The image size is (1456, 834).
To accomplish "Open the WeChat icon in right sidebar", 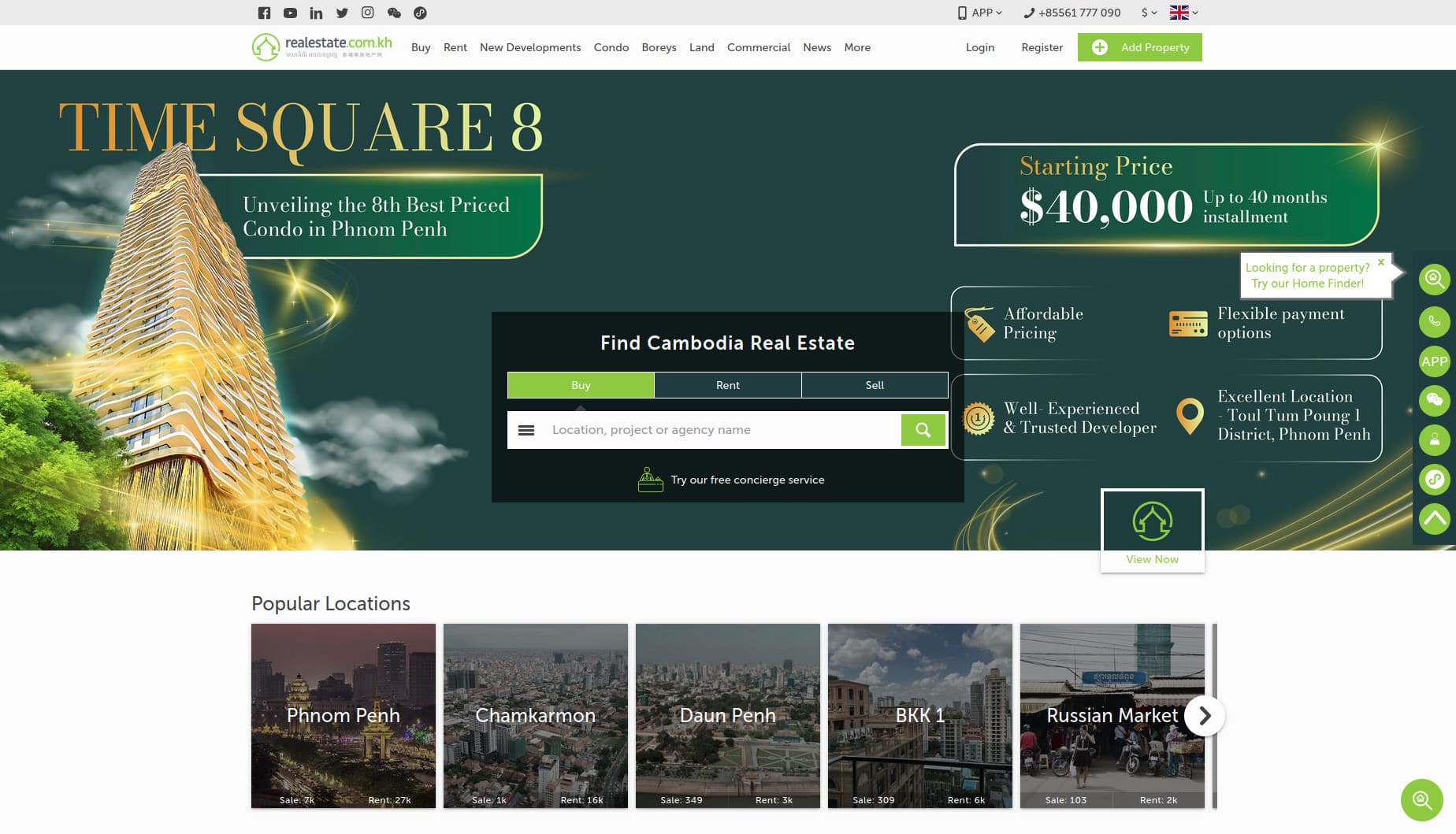I will (x=1435, y=401).
